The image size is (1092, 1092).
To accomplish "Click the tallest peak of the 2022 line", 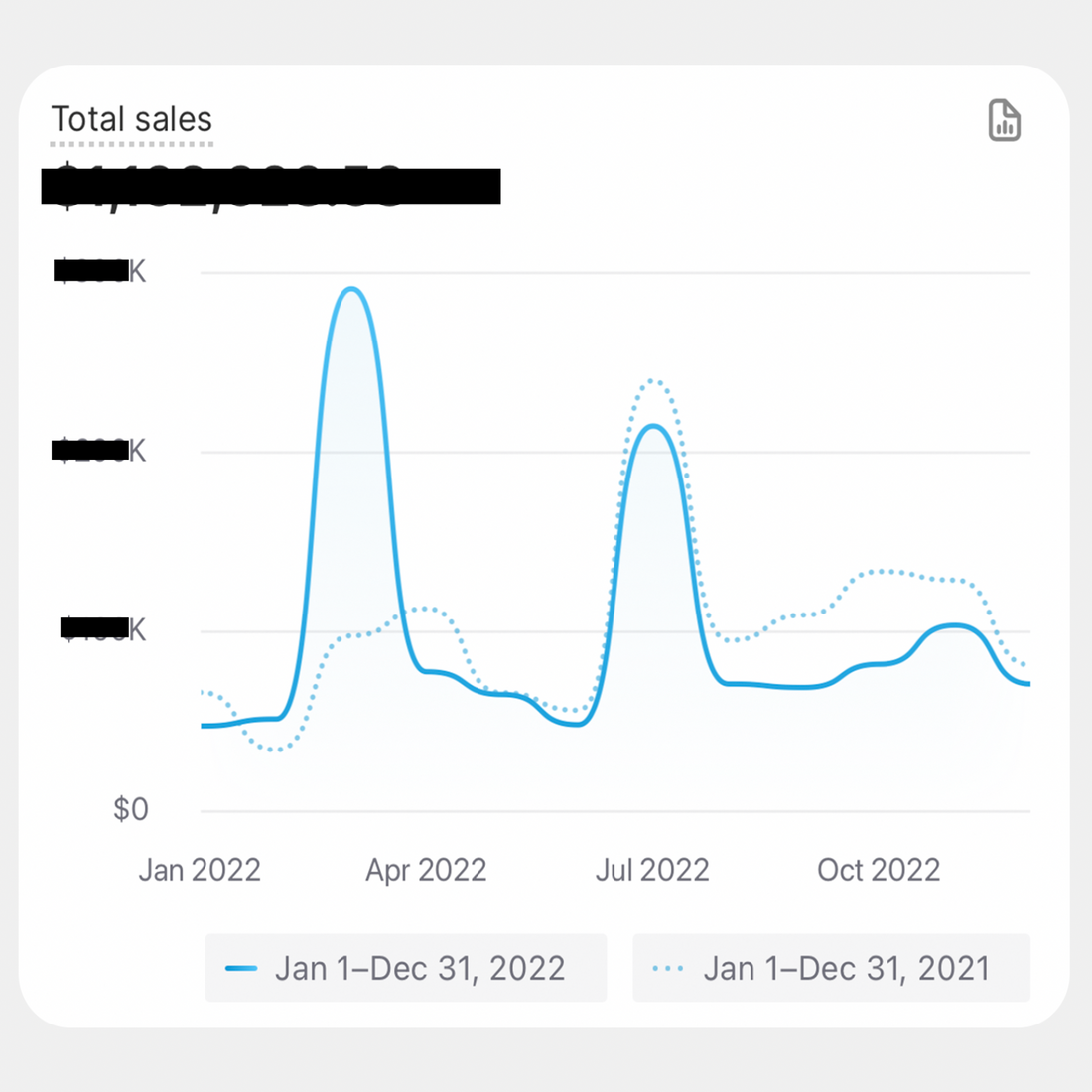I will click(352, 288).
